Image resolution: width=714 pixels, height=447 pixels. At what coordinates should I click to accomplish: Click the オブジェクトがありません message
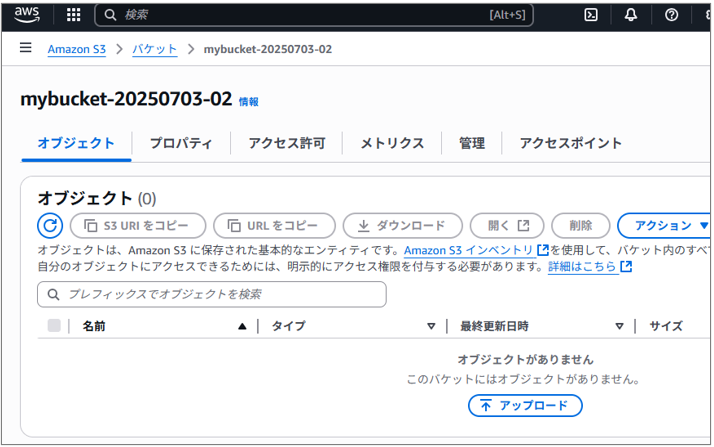click(525, 360)
